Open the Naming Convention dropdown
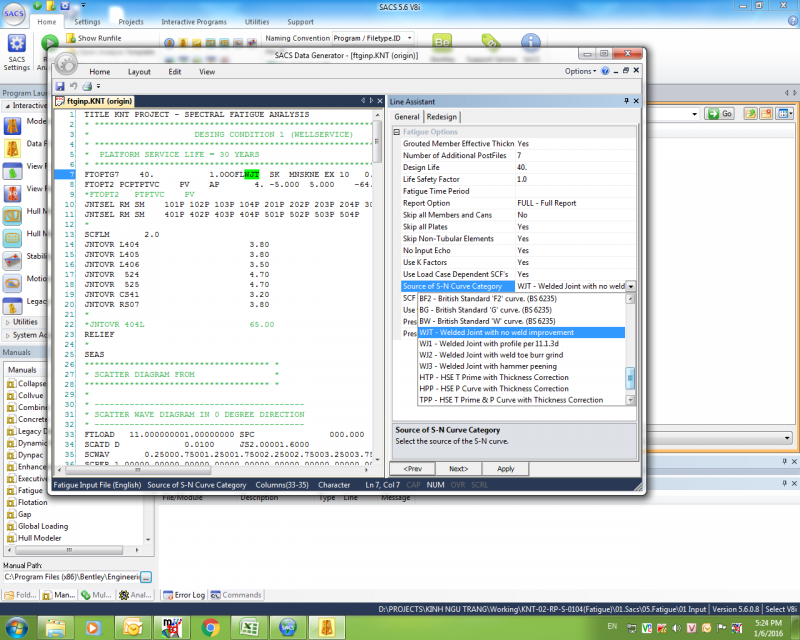This screenshot has height=640, width=800. 409,38
